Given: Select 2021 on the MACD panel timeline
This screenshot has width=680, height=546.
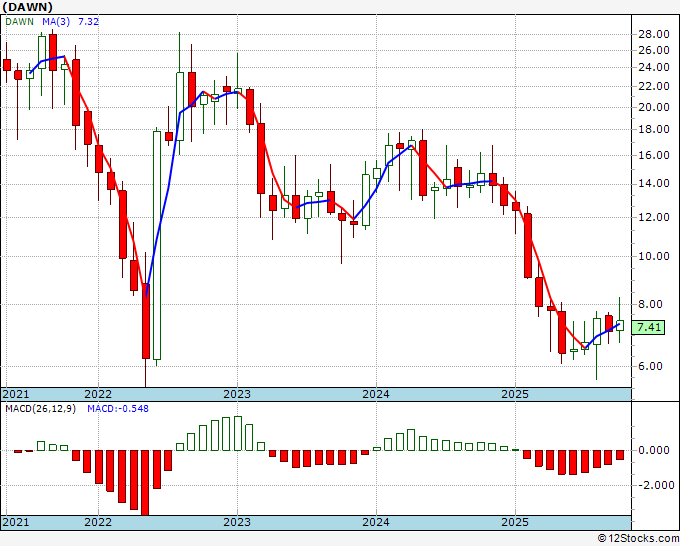Looking at the screenshot, I should [17, 522].
